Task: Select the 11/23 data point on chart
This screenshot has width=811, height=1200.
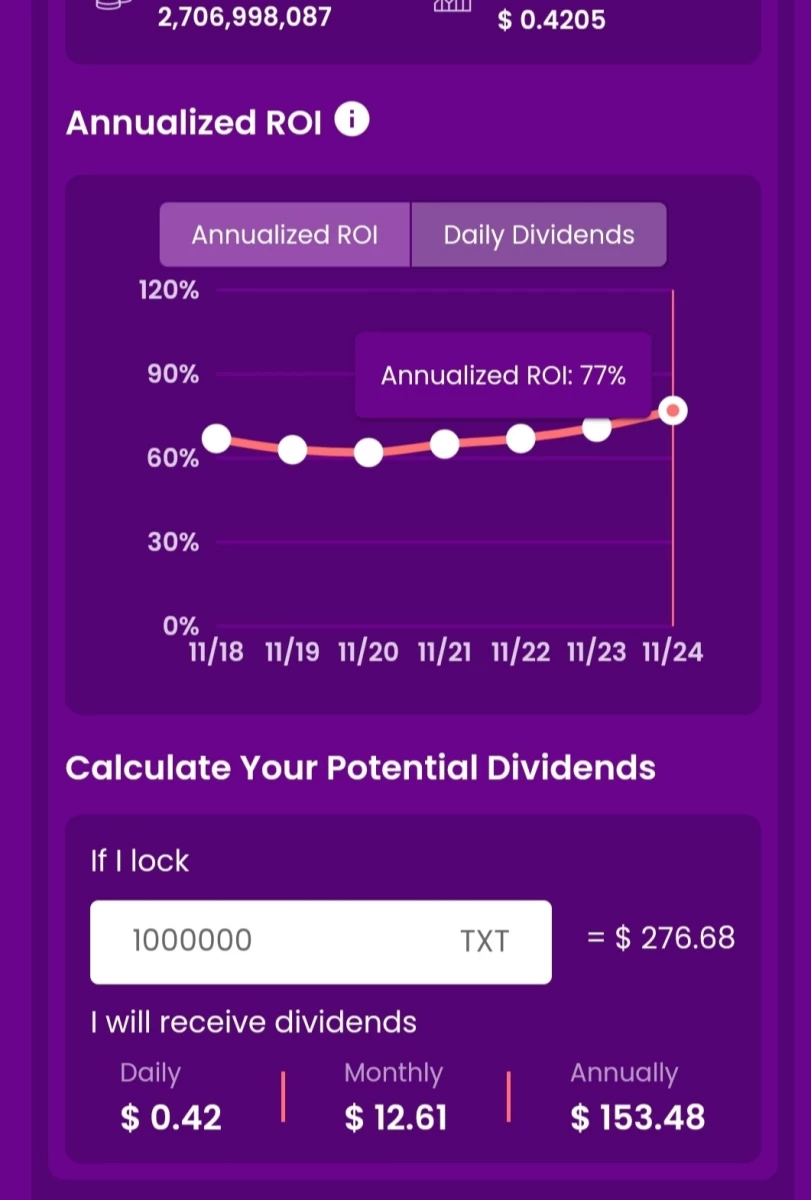Action: pos(597,428)
